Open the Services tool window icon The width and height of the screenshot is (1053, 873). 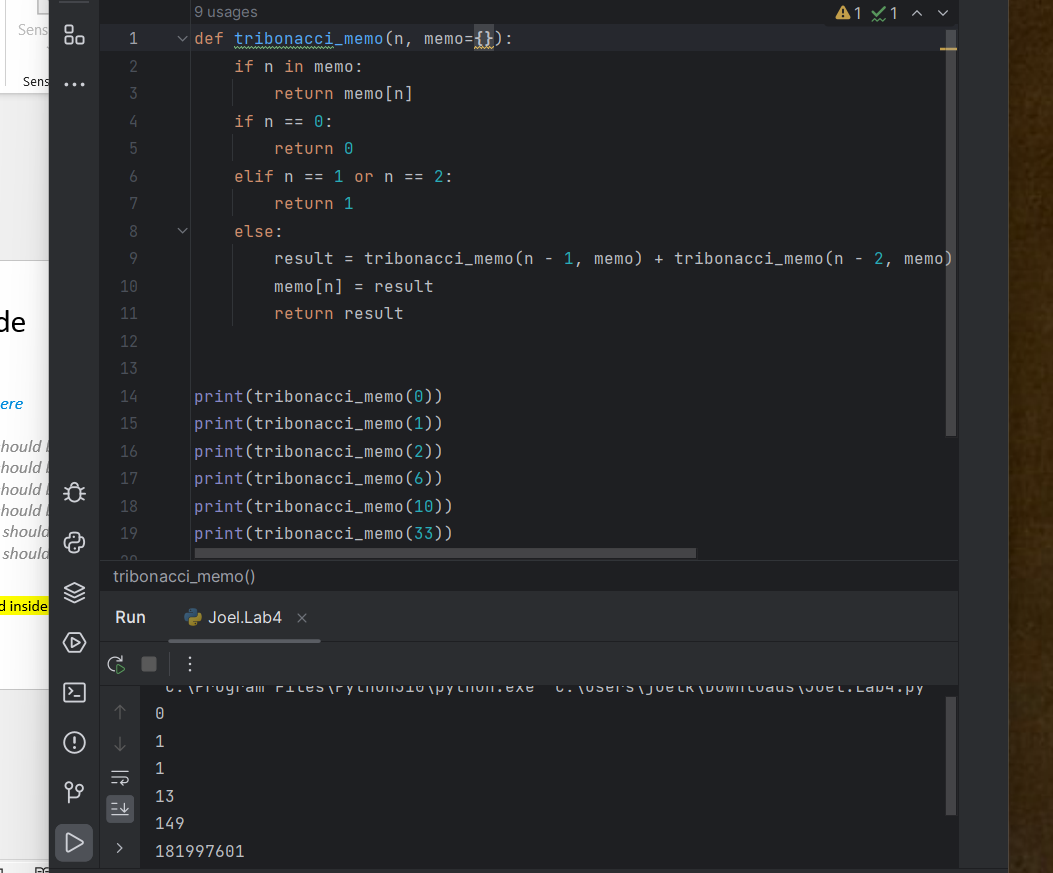pyautogui.click(x=74, y=643)
